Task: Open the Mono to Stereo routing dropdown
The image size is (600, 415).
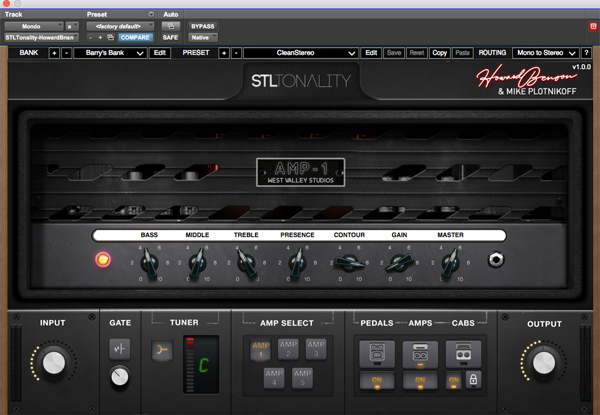Action: (545, 53)
